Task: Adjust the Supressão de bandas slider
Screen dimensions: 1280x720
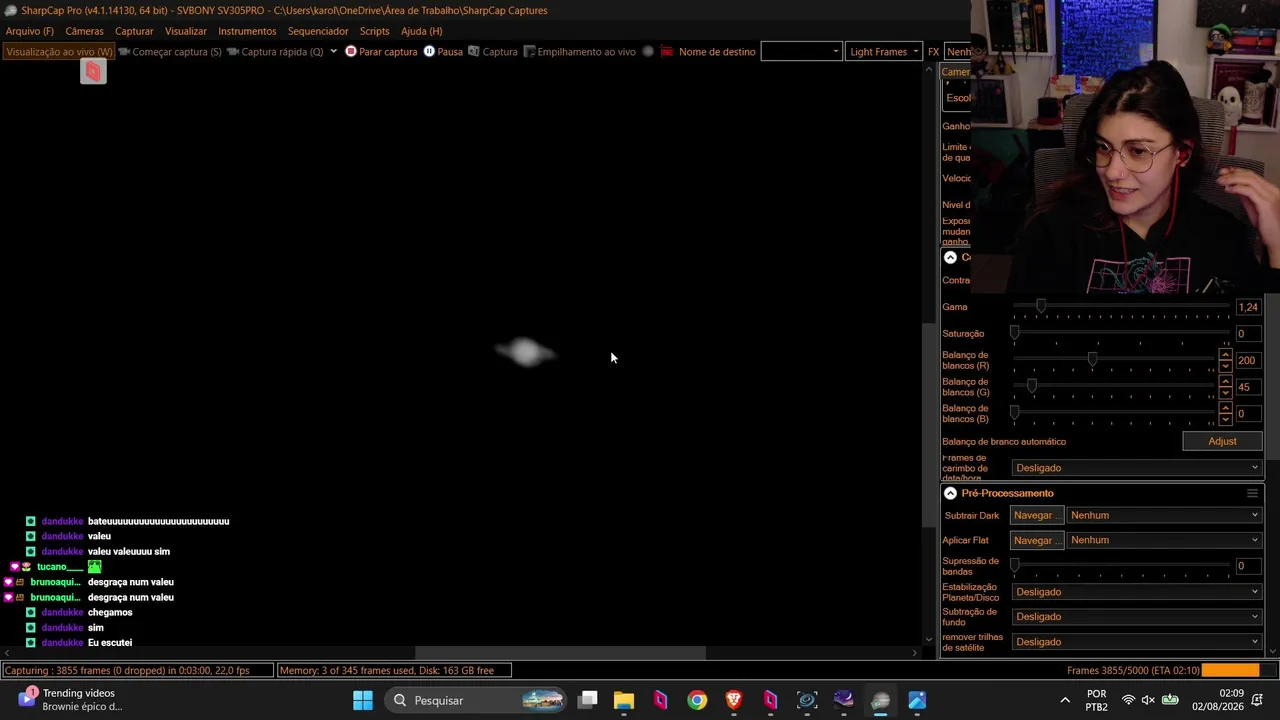Action: 1121,566
